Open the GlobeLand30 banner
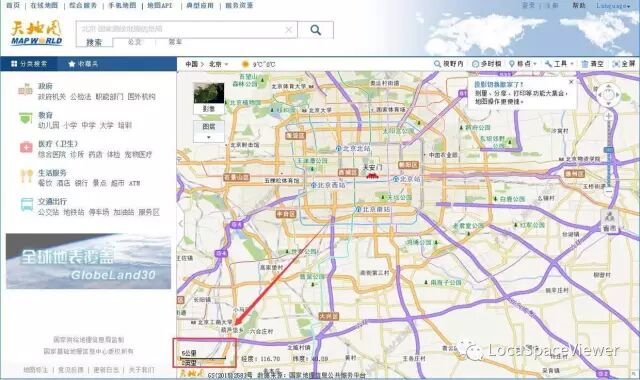Screen dimensions: 640x380 (89, 261)
